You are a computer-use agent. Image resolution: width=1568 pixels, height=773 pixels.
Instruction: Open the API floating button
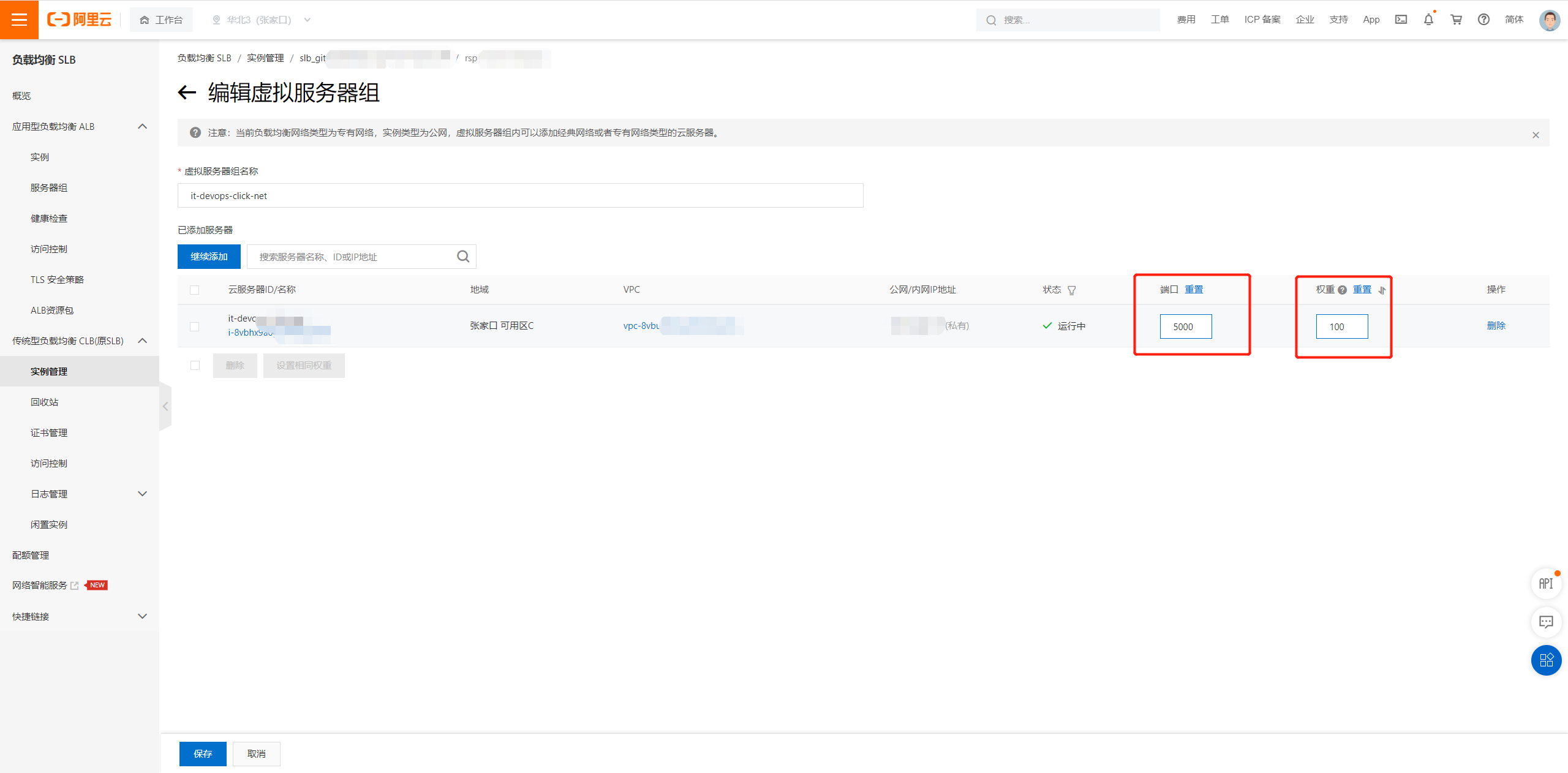tap(1546, 584)
